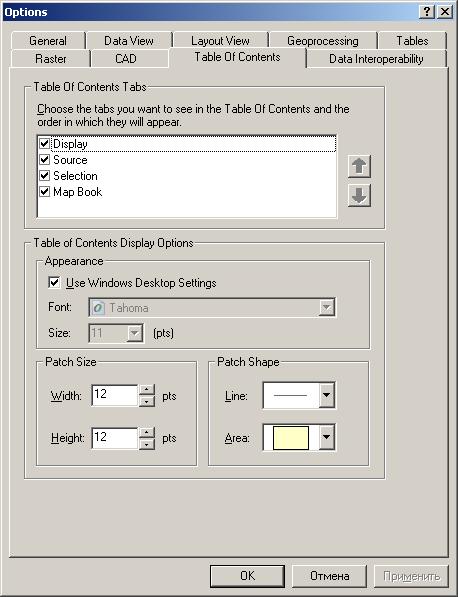
Task: Decrease patch Width with down spinner
Action: tap(147, 401)
